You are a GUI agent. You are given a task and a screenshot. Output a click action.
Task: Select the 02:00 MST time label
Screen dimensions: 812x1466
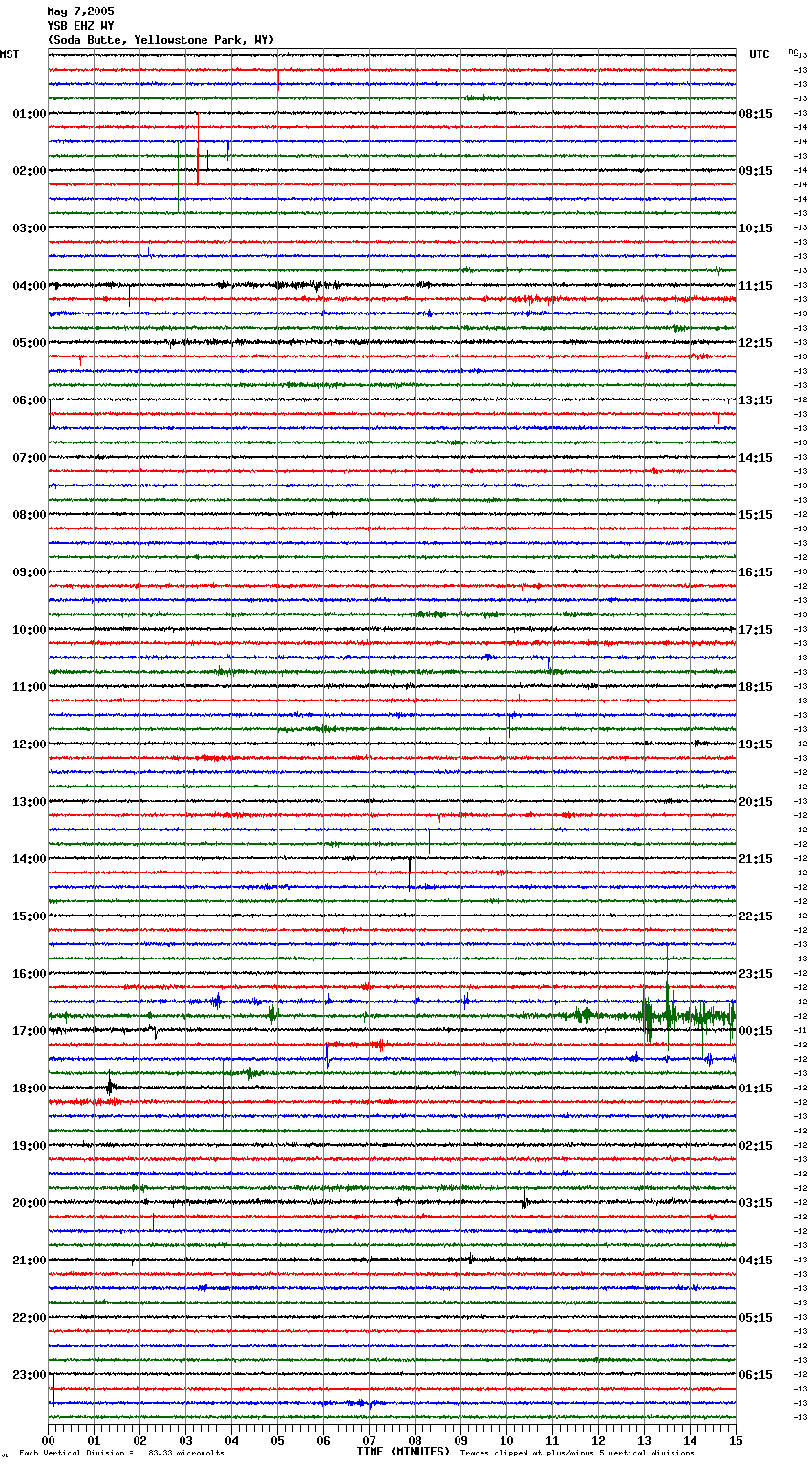(30, 171)
